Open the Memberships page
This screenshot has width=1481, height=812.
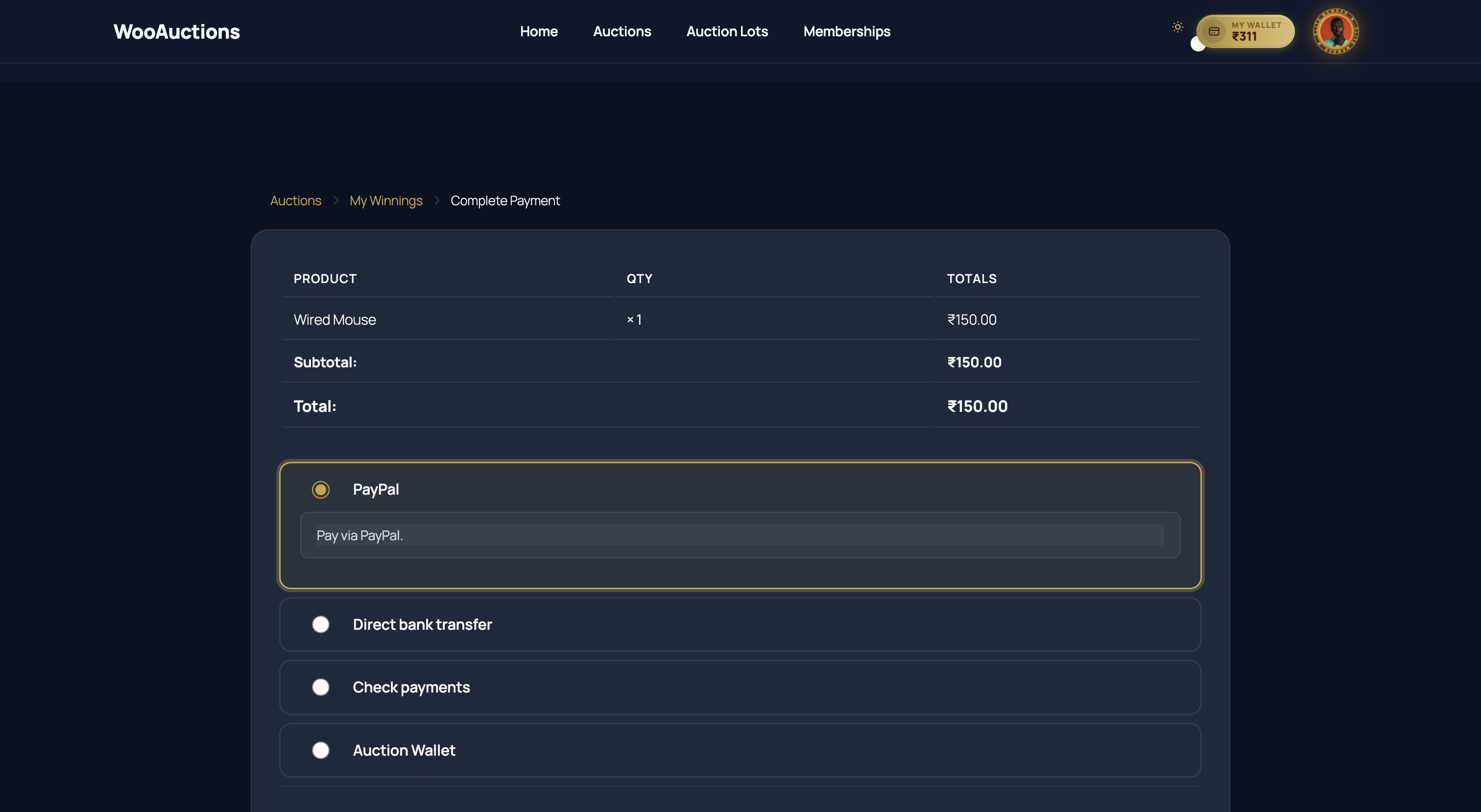[x=846, y=32]
